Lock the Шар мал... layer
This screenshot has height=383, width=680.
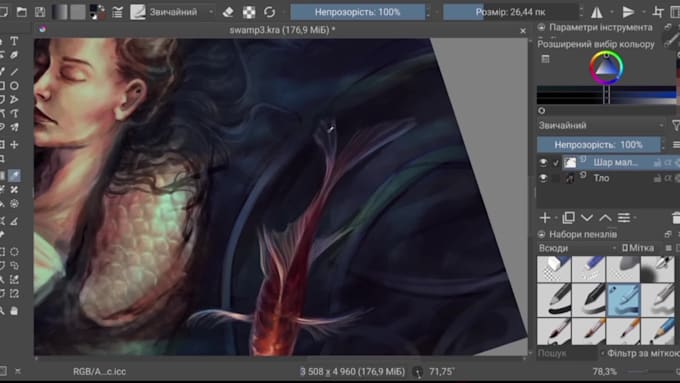click(x=657, y=163)
